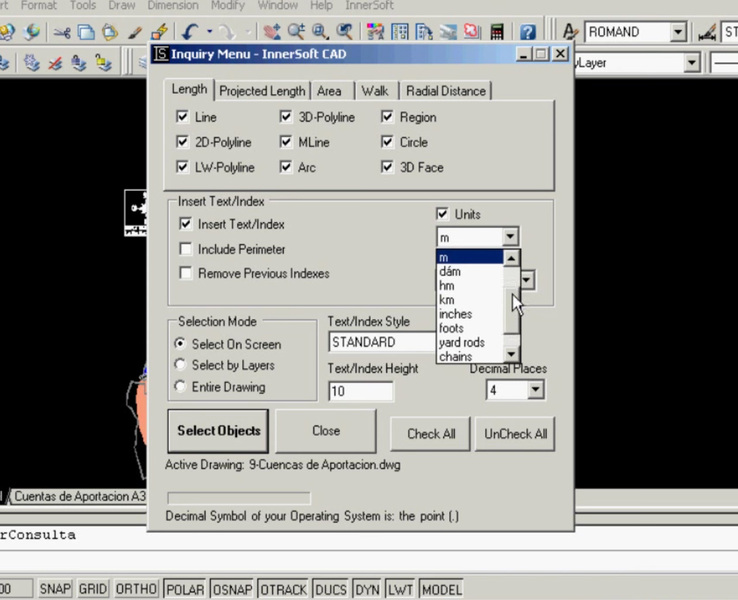Activate the Pan hand tool
The image size is (738, 600).
click(x=272, y=32)
